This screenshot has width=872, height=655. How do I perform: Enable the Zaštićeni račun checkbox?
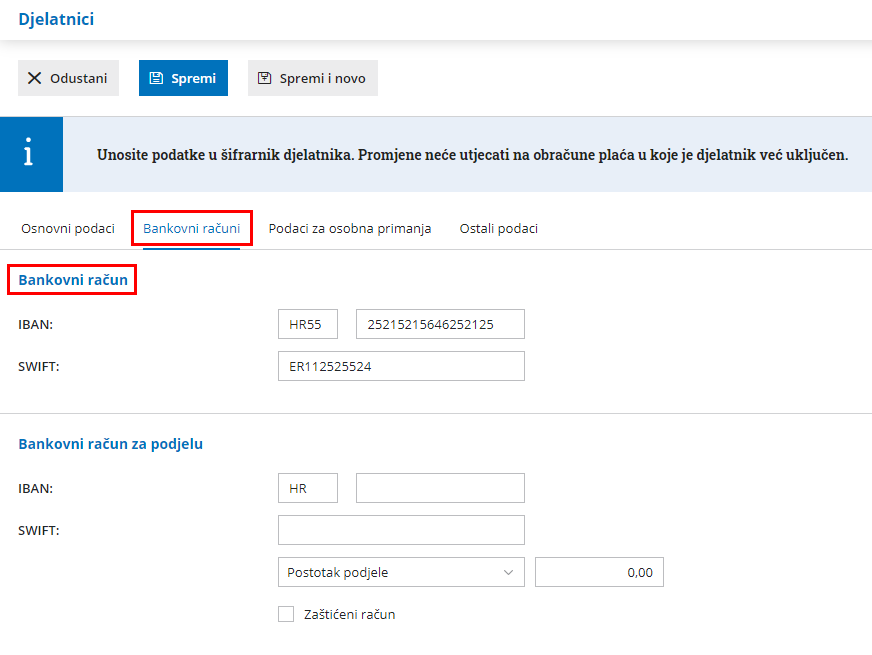[x=286, y=614]
